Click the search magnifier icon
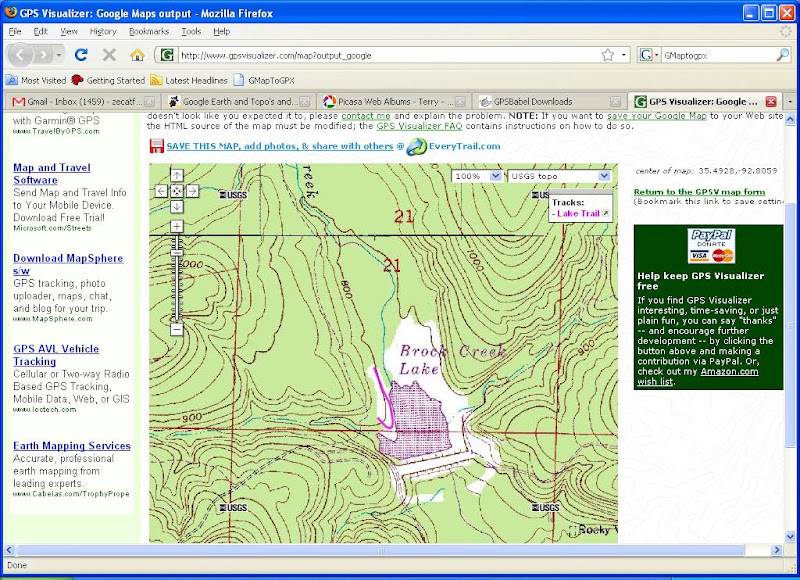The width and height of the screenshot is (800, 580). tap(782, 55)
